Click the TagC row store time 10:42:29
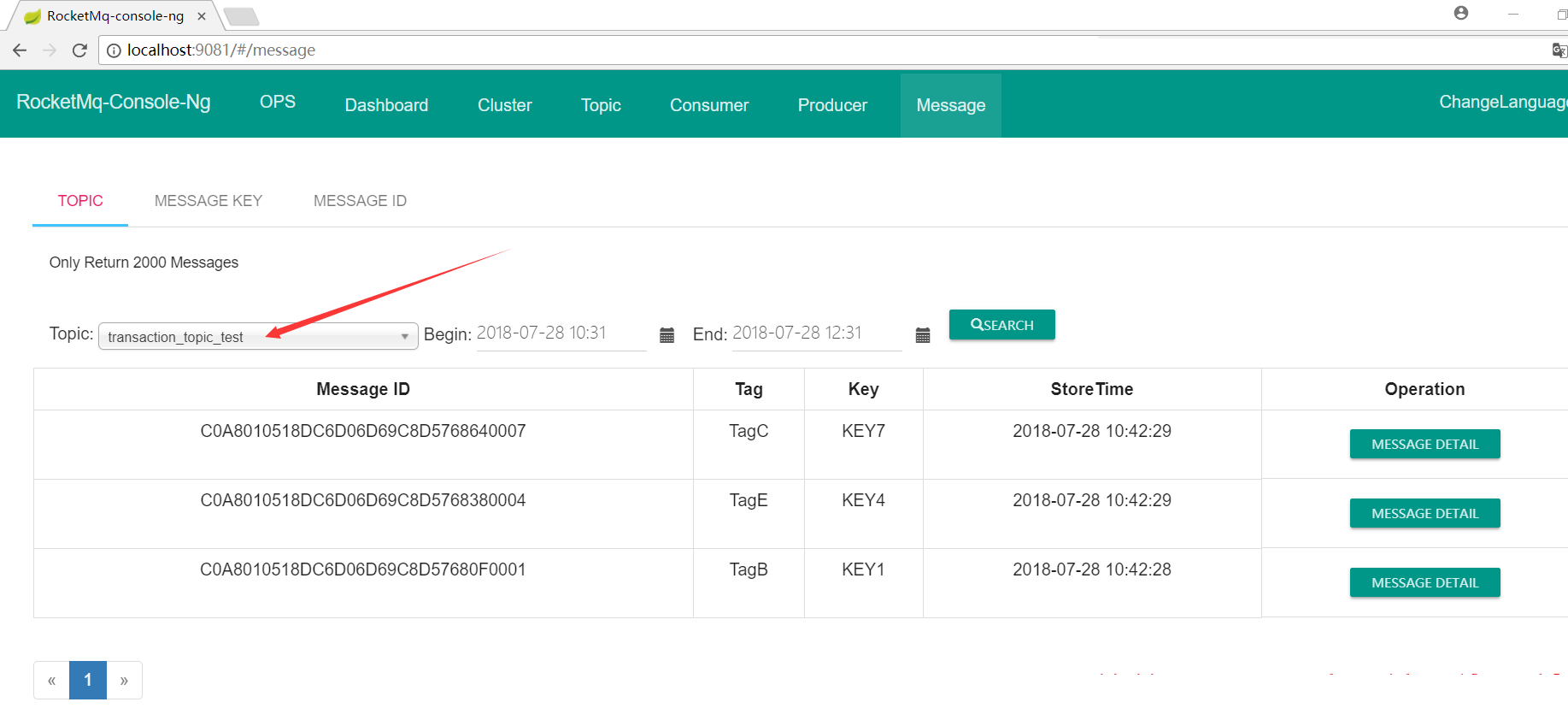This screenshot has width=1568, height=708. 1092,431
